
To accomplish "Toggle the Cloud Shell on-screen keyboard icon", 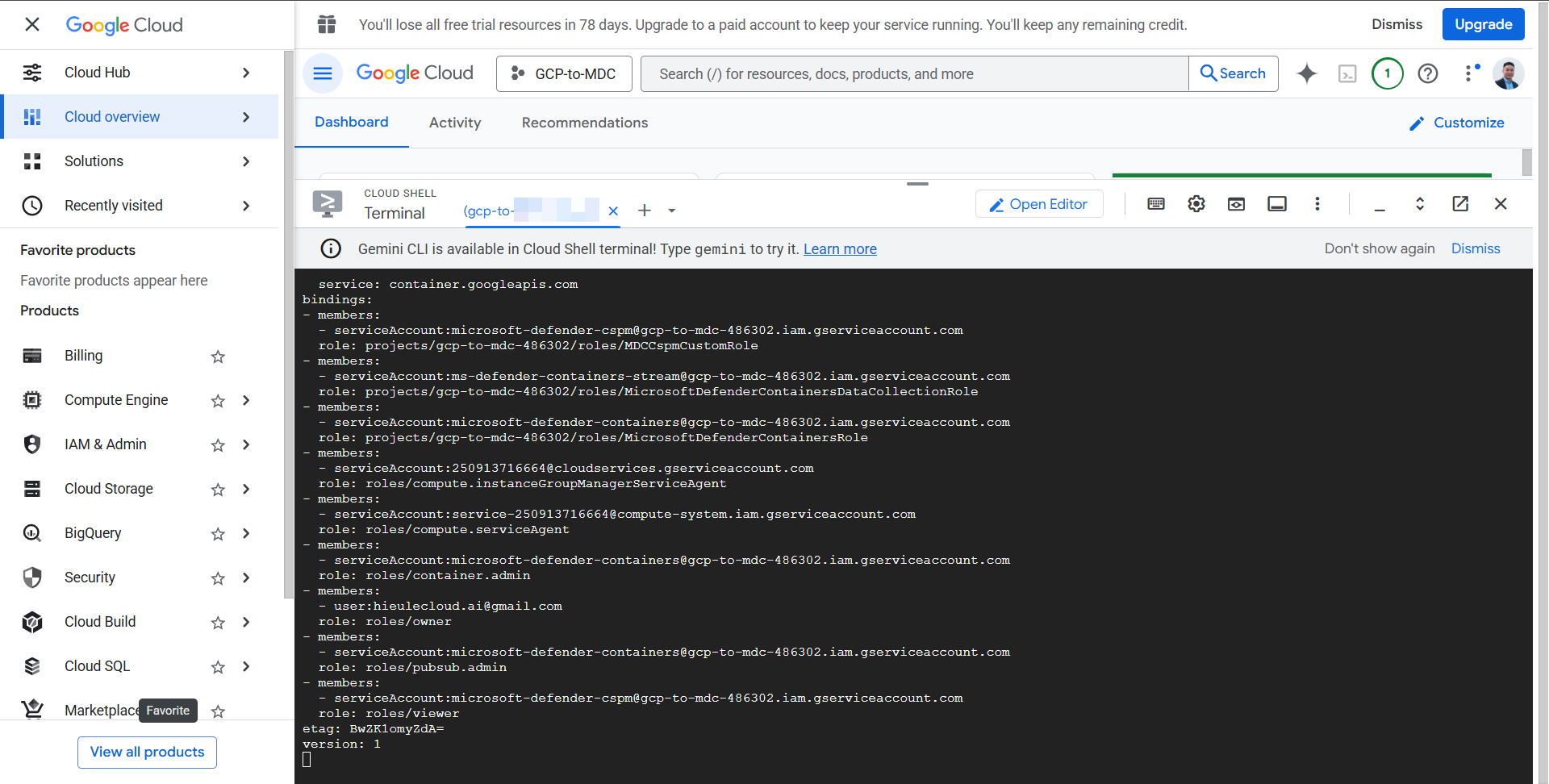I will 1155,204.
